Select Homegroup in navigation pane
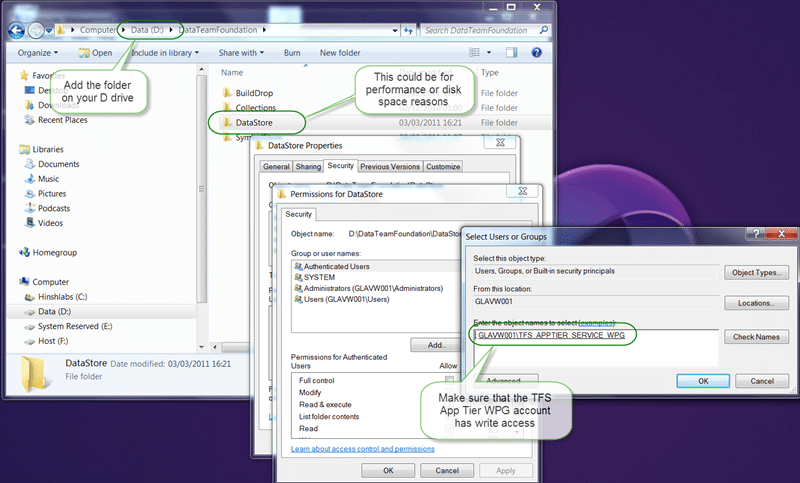 [55, 252]
